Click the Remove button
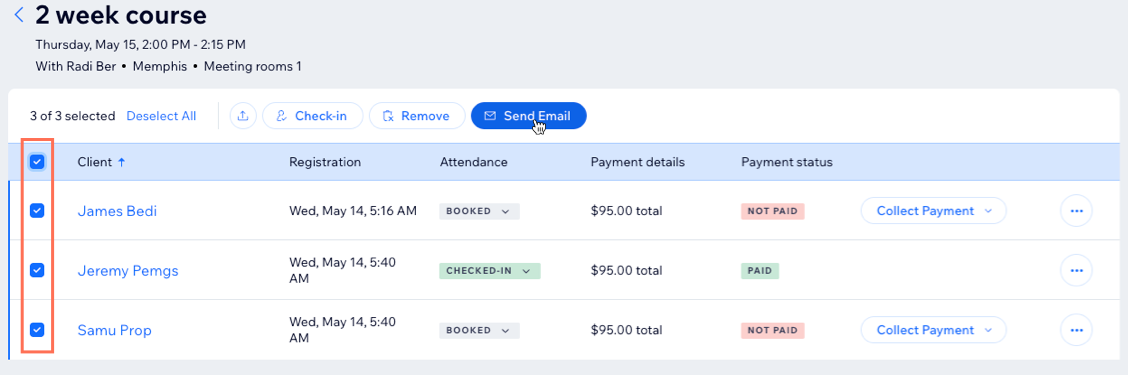Screen dimensions: 1128x375 tap(417, 116)
